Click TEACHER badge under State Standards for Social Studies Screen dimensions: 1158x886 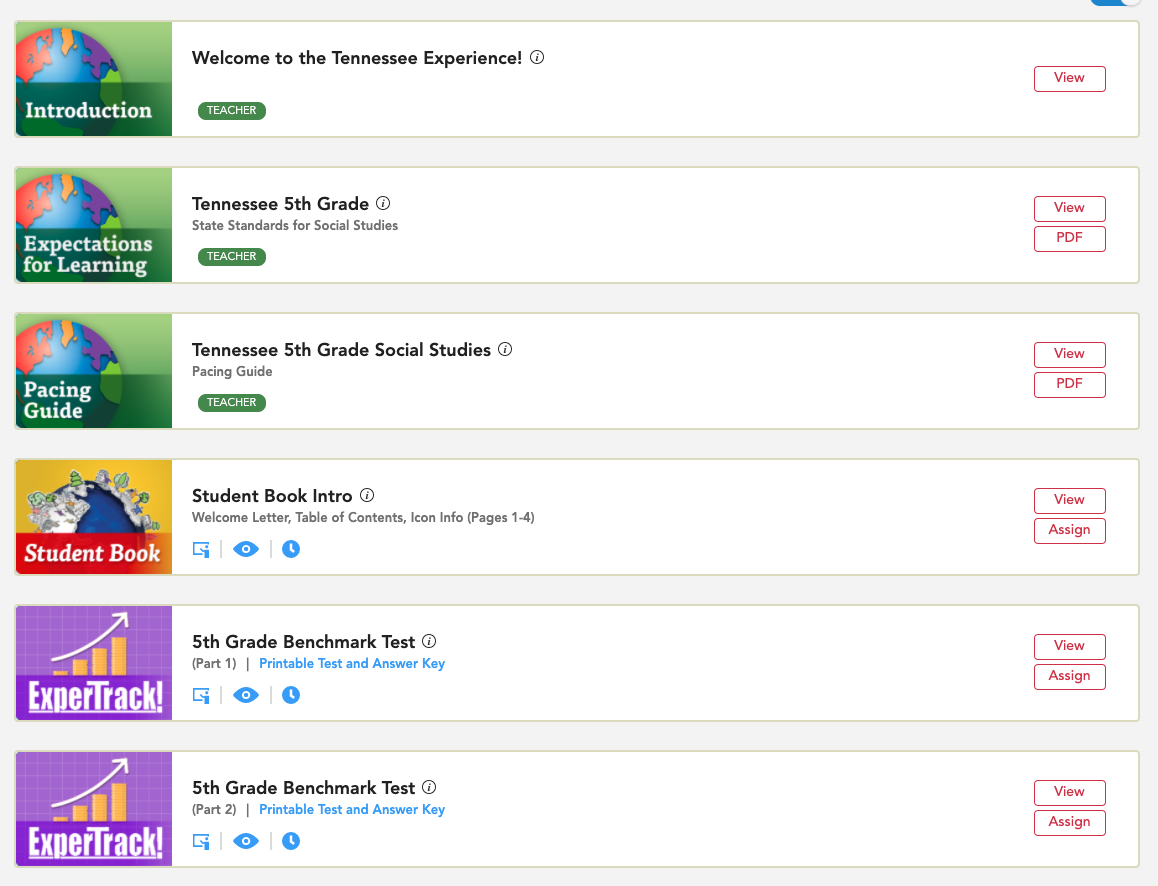231,257
